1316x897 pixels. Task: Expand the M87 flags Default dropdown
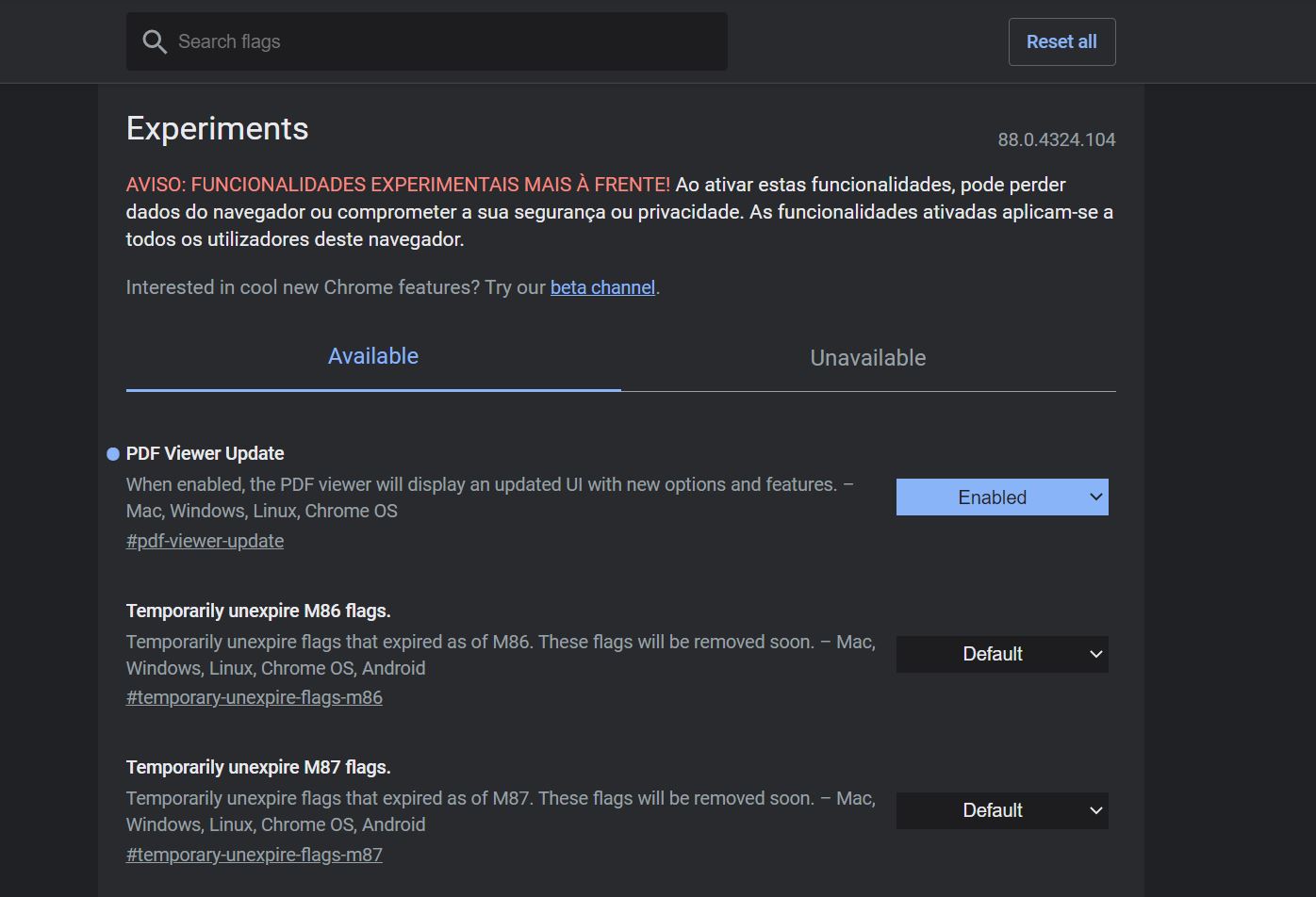point(1001,810)
